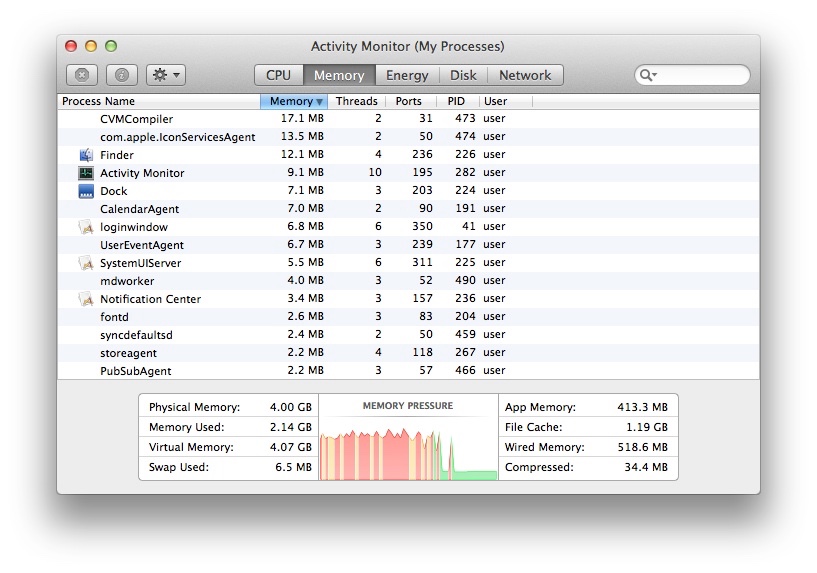Viewport: 817px width, 573px height.
Task: Open the Network tab
Action: pyautogui.click(x=525, y=75)
